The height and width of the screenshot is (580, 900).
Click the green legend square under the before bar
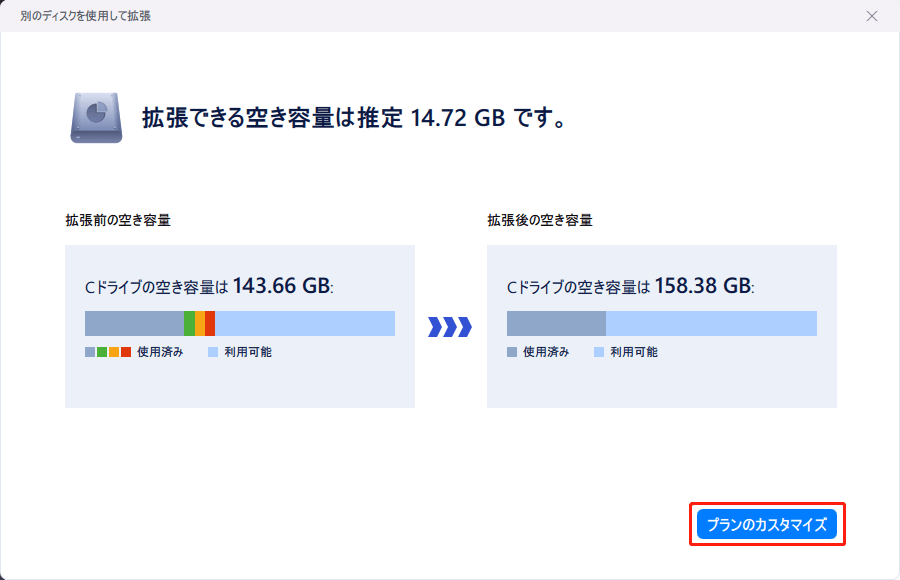tap(102, 352)
